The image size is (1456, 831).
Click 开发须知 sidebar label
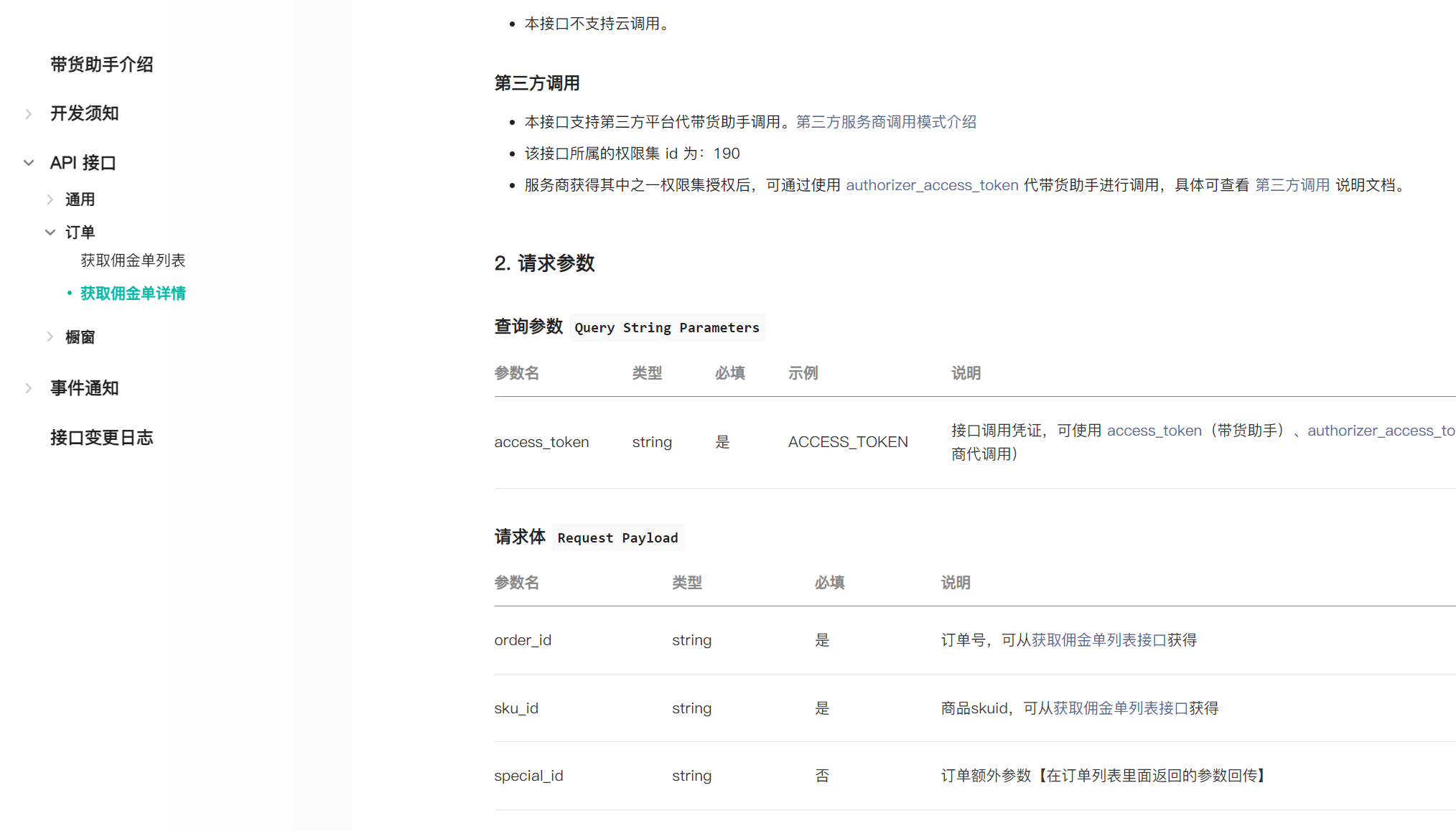pos(84,113)
